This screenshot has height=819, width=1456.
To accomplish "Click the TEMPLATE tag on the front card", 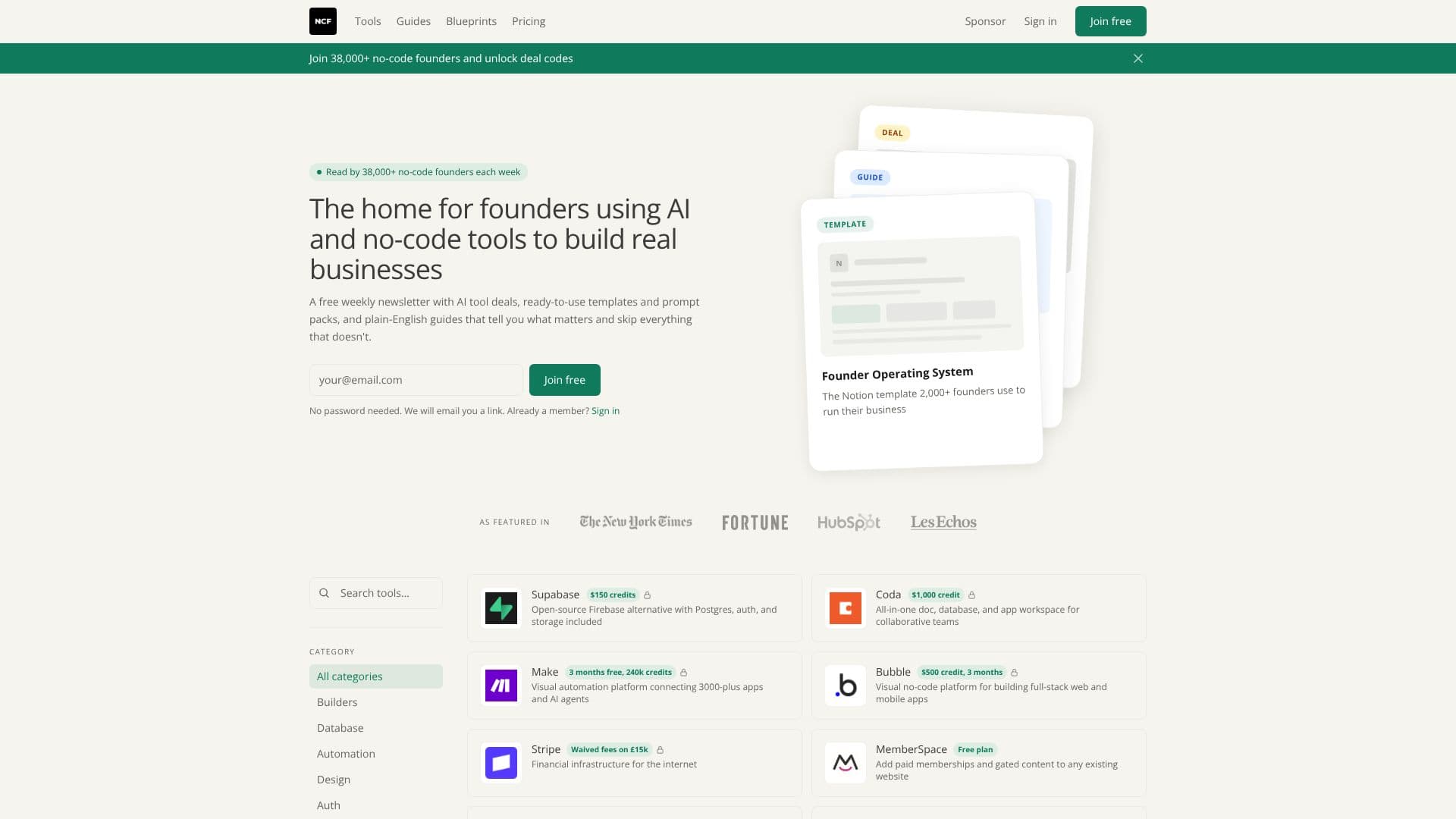I will (845, 224).
